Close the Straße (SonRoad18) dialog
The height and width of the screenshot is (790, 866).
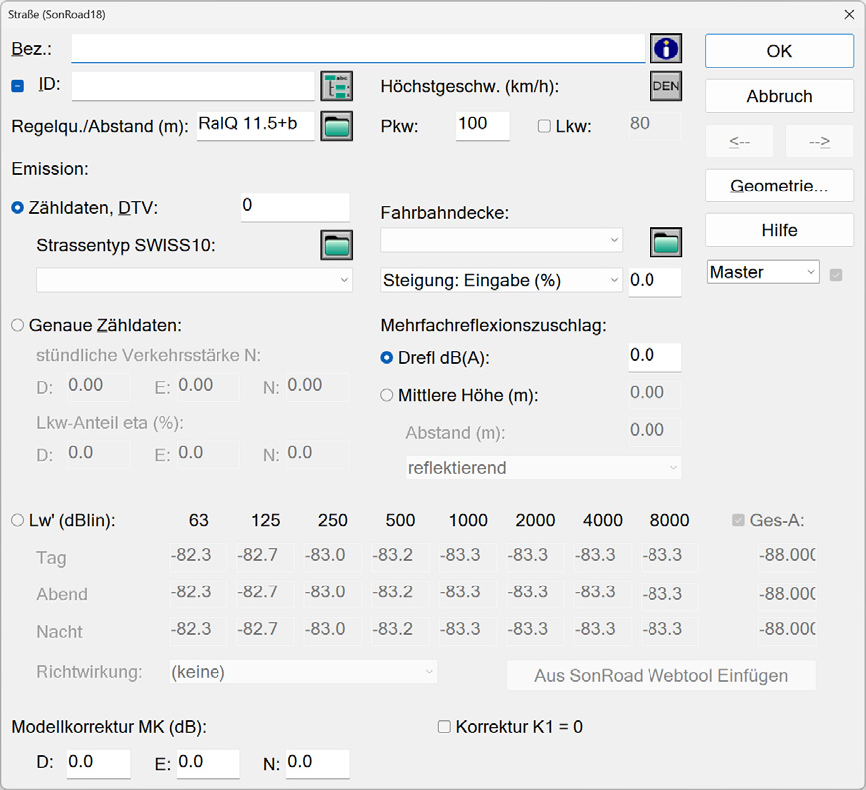[849, 14]
